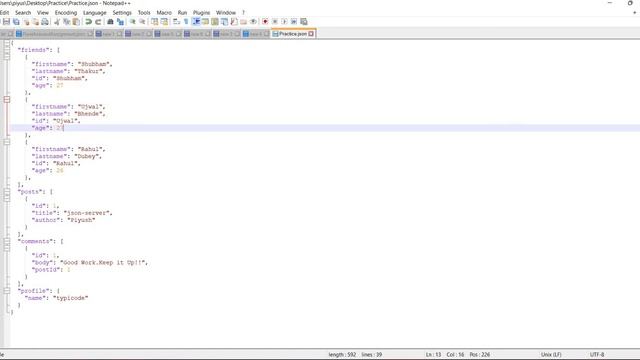Click the "author": "Piyush" line
640x360 pixels.
tap(63, 220)
